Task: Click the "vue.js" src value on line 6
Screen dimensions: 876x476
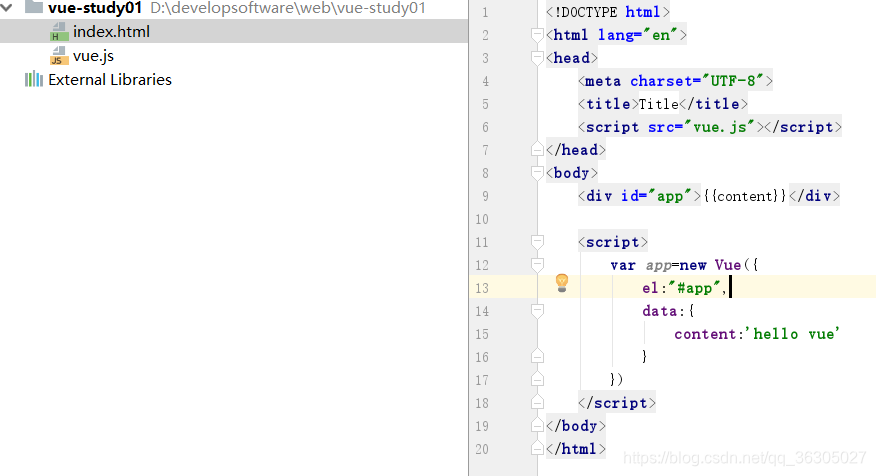Action: click(720, 127)
